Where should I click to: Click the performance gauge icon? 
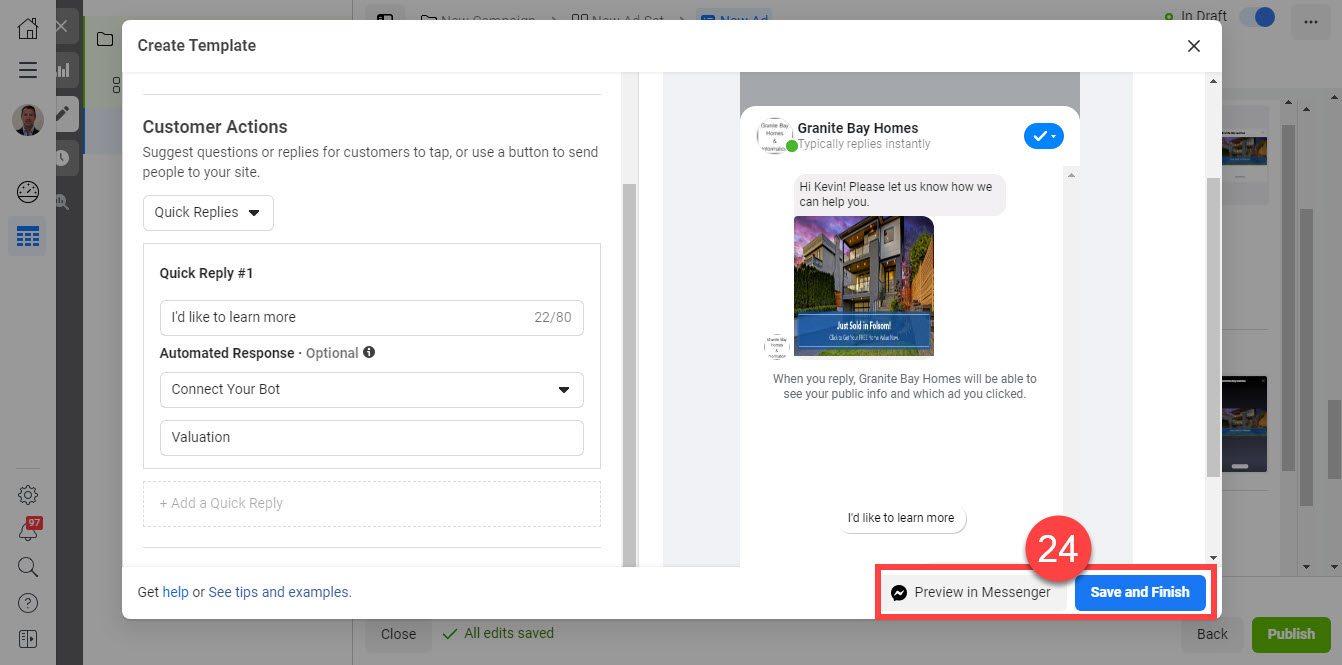click(x=27, y=192)
